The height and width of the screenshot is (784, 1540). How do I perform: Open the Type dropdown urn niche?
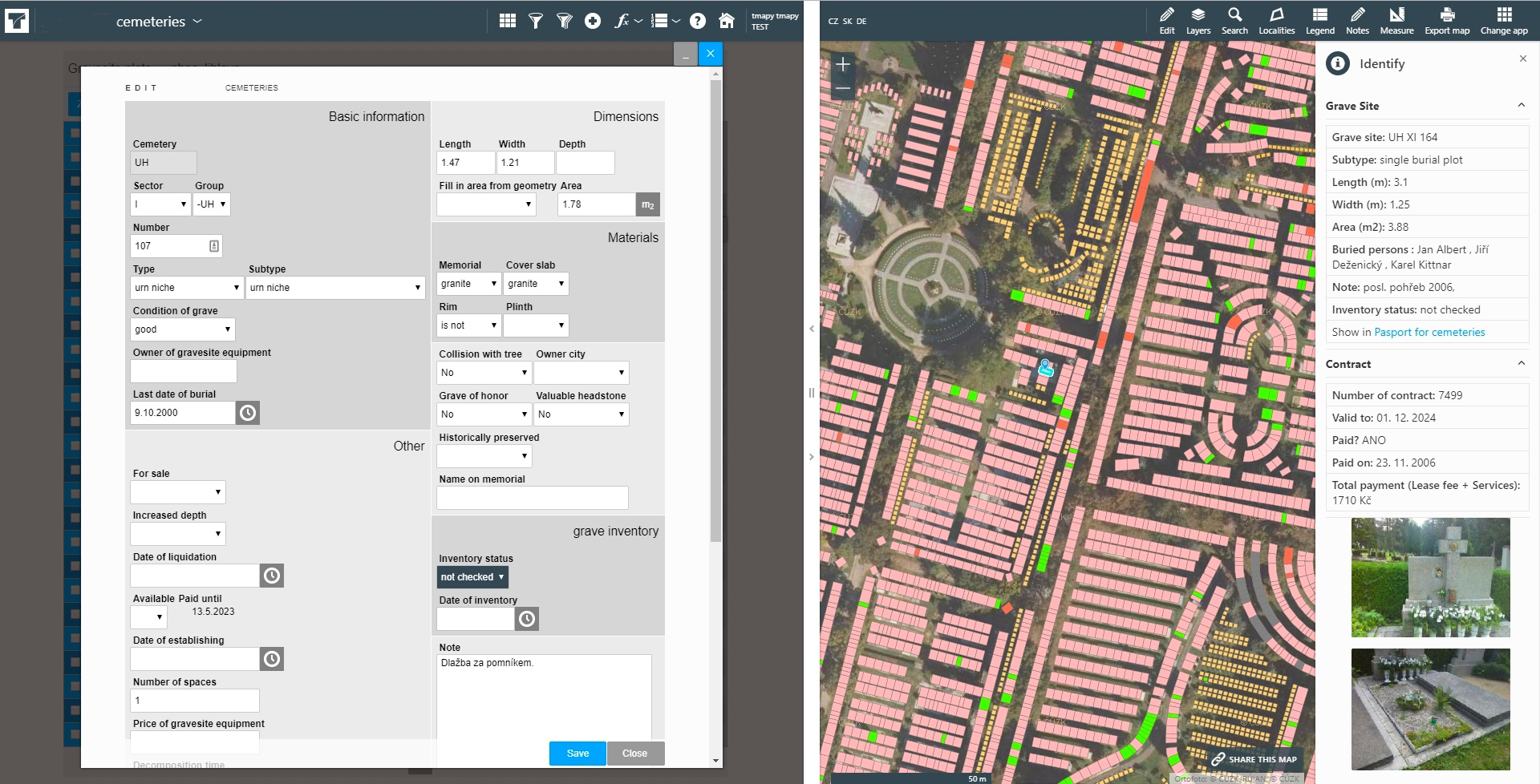tap(187, 288)
